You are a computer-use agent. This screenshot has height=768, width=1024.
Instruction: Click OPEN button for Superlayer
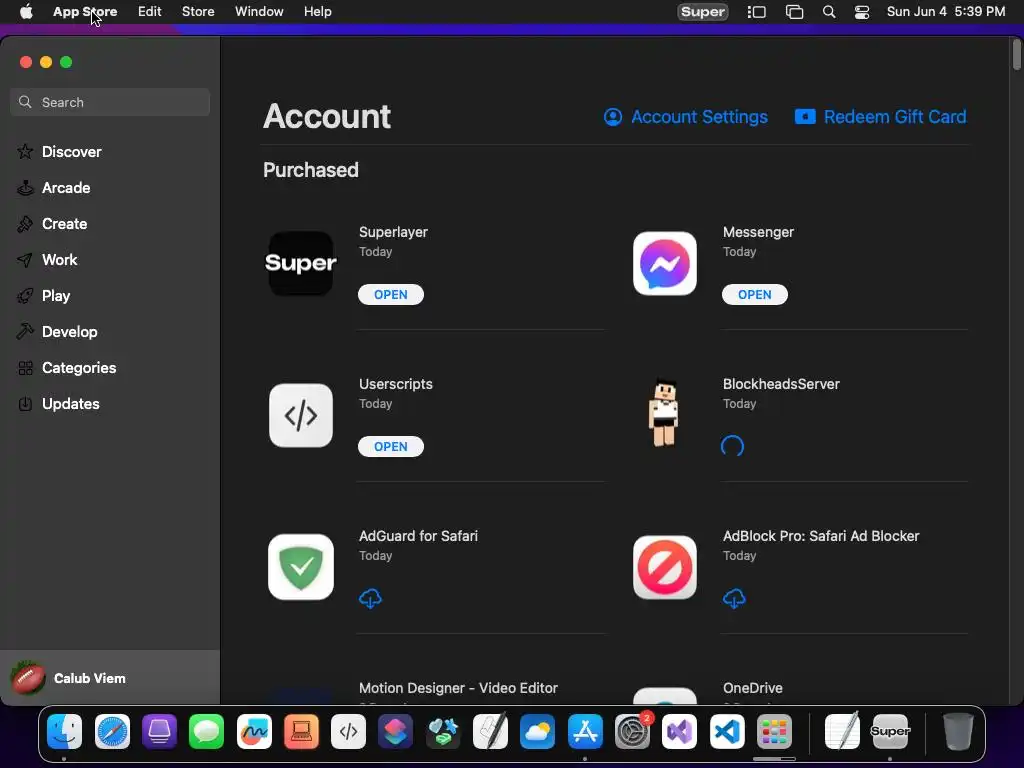pyautogui.click(x=391, y=295)
